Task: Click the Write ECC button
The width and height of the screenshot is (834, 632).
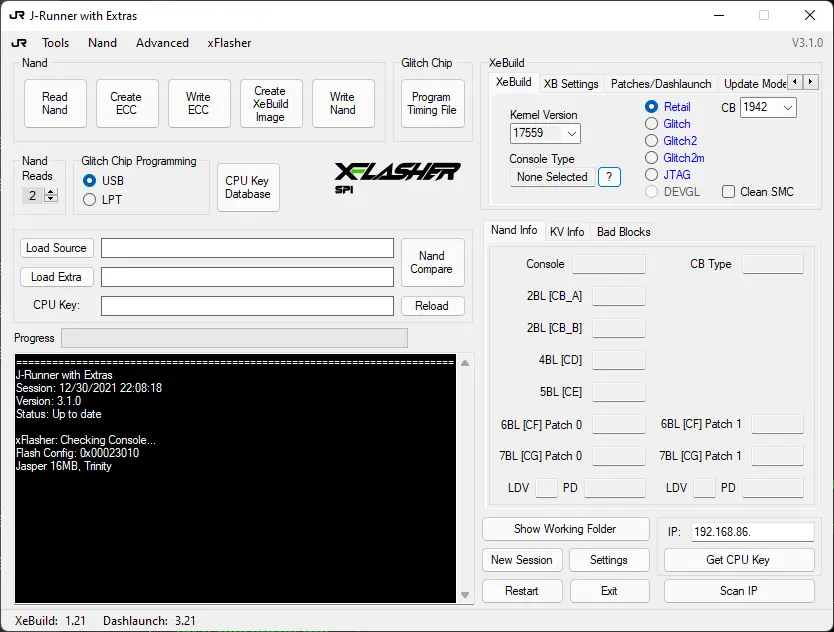Action: point(199,104)
